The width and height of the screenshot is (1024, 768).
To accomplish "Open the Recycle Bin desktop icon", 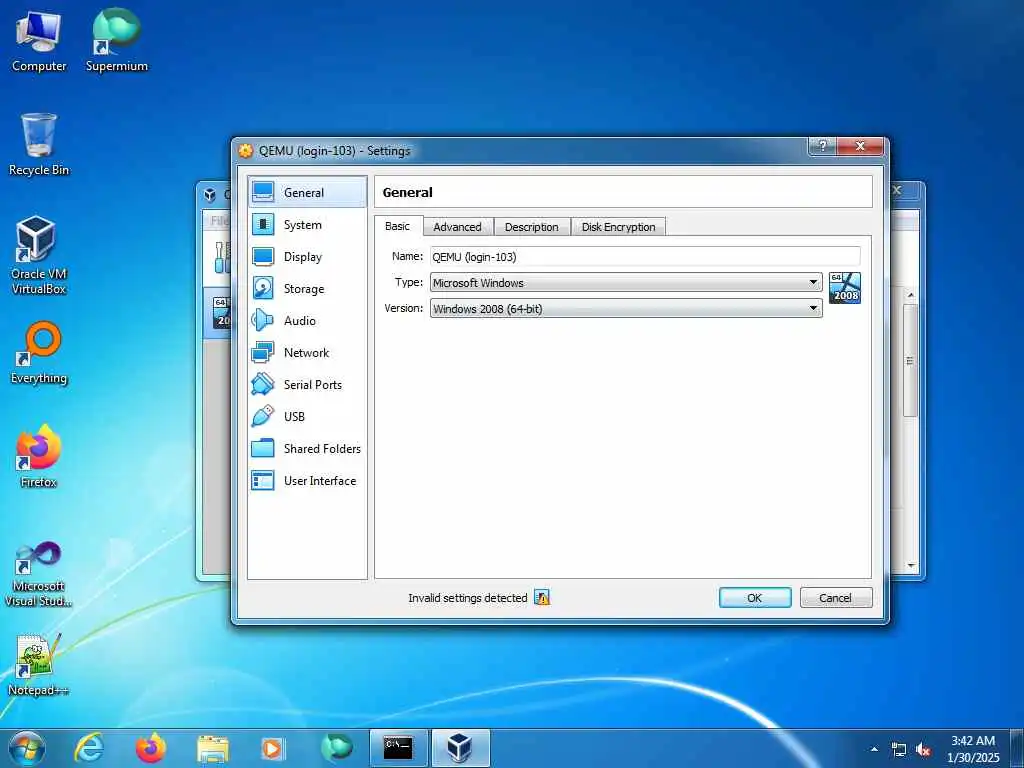I will pos(39,144).
